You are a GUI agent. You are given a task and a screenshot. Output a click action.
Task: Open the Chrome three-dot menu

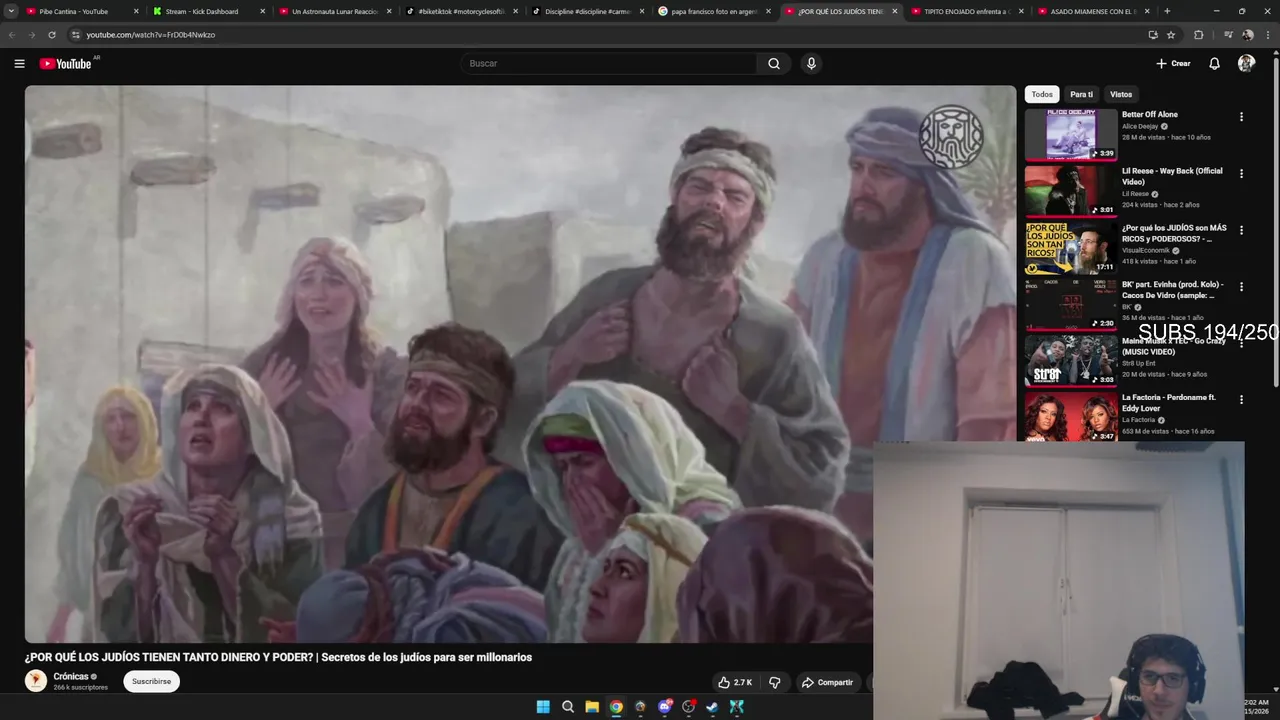(1268, 34)
